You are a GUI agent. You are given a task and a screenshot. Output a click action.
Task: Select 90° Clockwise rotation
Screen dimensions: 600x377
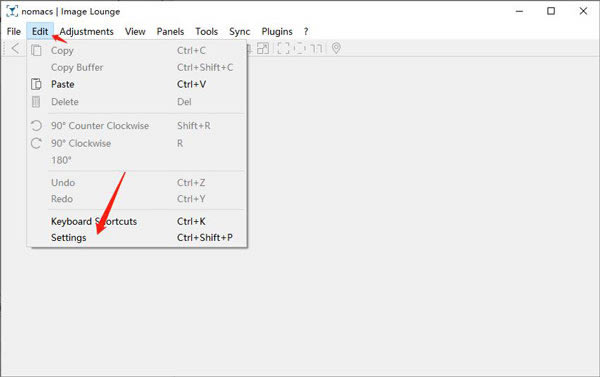[x=138, y=143]
